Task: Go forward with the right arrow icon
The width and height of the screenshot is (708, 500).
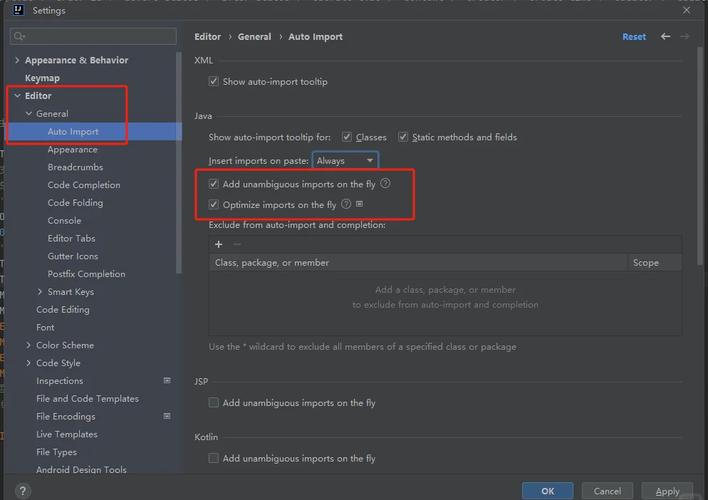Action: pyautogui.click(x=685, y=37)
